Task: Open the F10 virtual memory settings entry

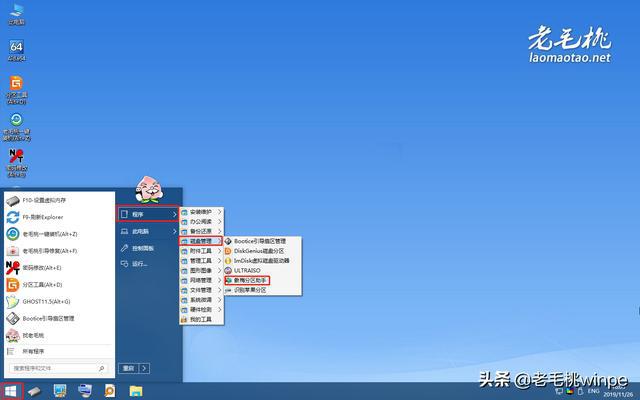Action: tap(59, 200)
